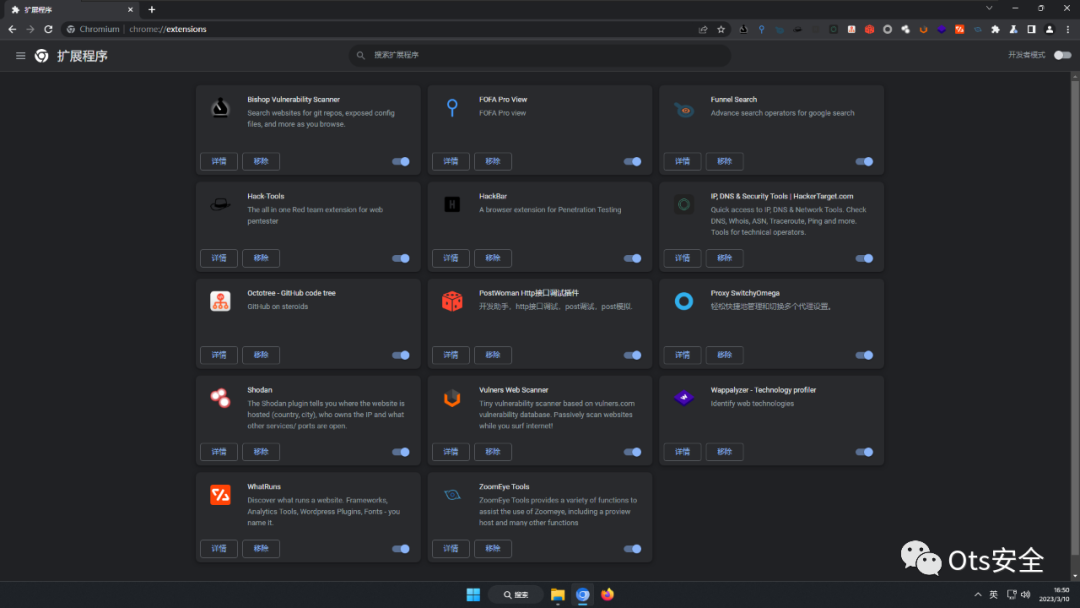Remove the Shodan extension
The image size is (1080, 608).
(261, 452)
